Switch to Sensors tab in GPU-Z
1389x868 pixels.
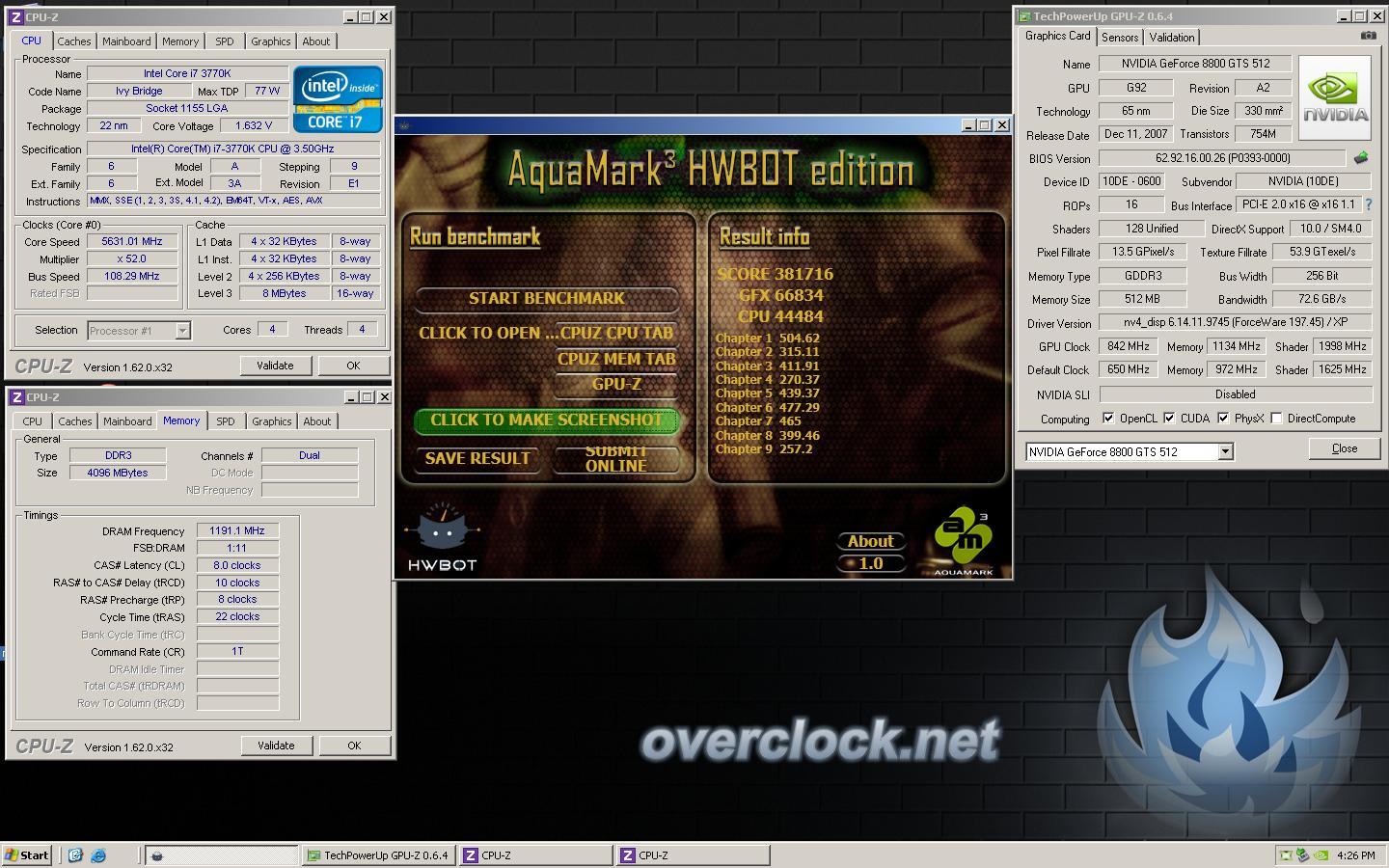coord(1120,38)
